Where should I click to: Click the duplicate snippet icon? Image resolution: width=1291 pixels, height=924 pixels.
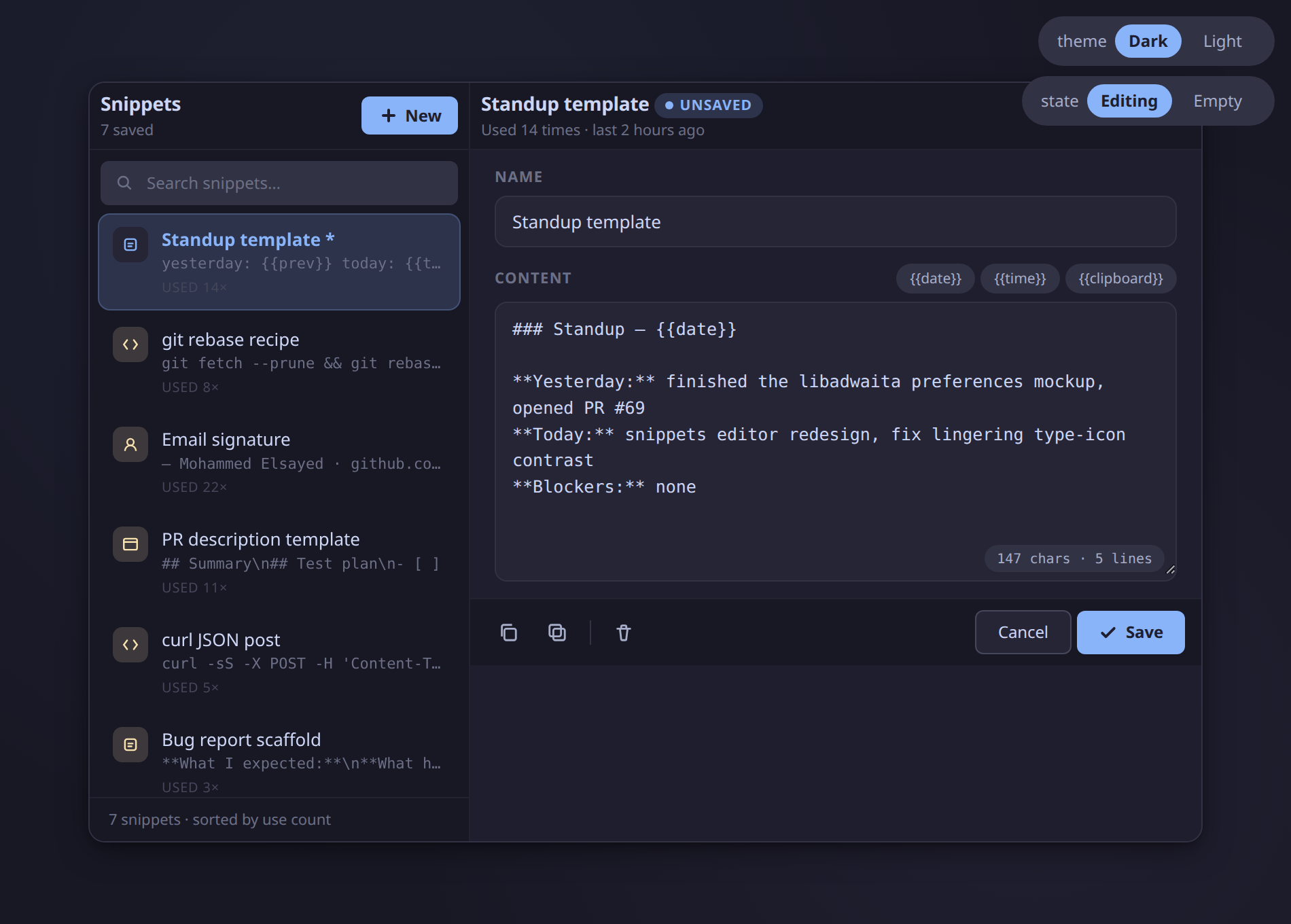[x=557, y=633]
